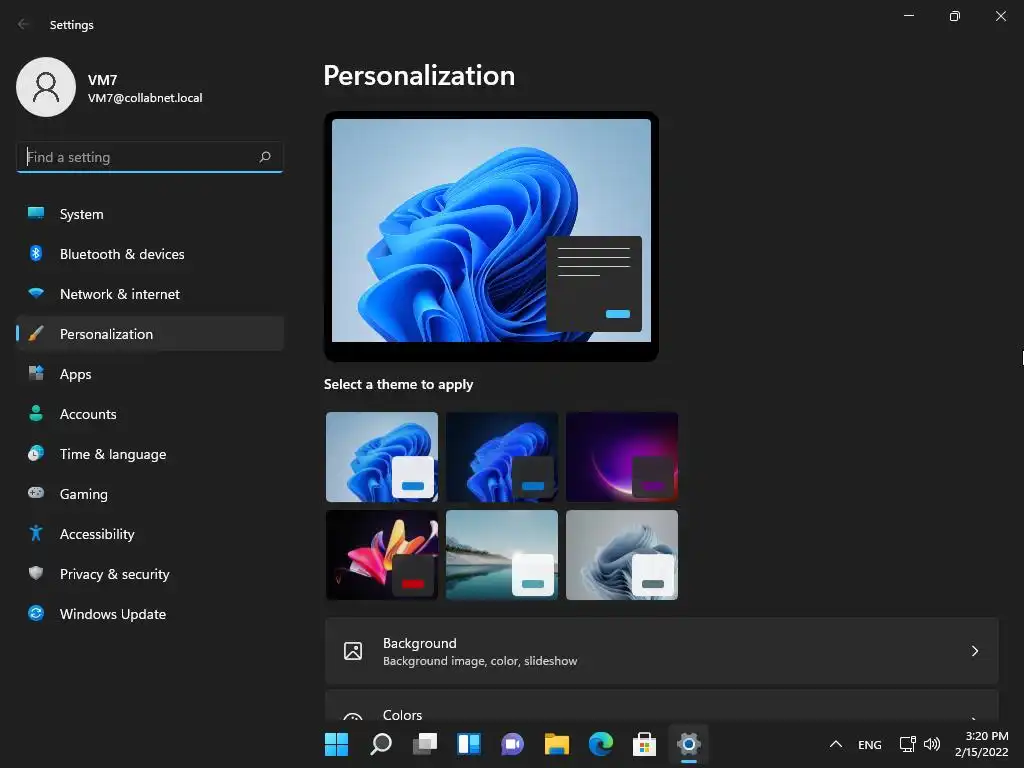Open Task View from taskbar
1024x768 pixels.
click(x=424, y=744)
